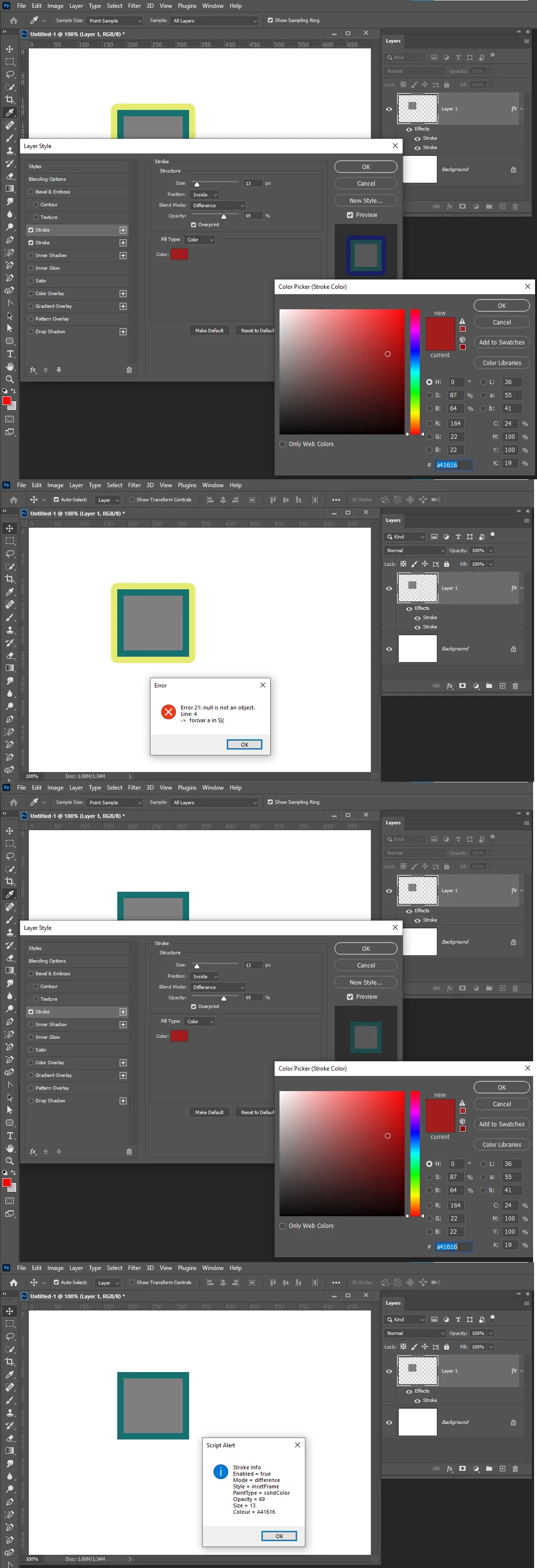Enable Drop Shadow in single-Stroke Layer Style dialog
Viewport: 537px width, 1568px height.
31,1100
